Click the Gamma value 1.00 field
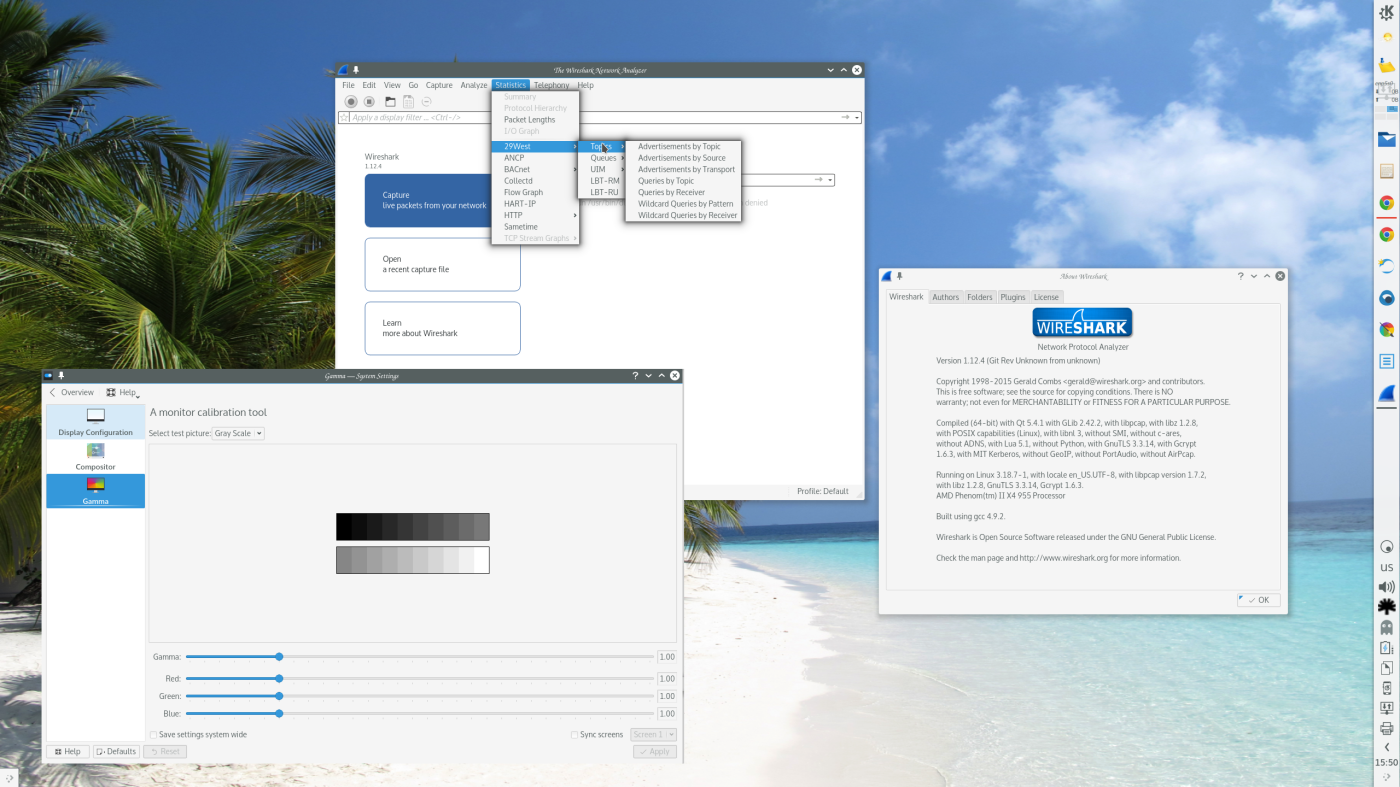Viewport: 1400px width, 787px height. (667, 657)
